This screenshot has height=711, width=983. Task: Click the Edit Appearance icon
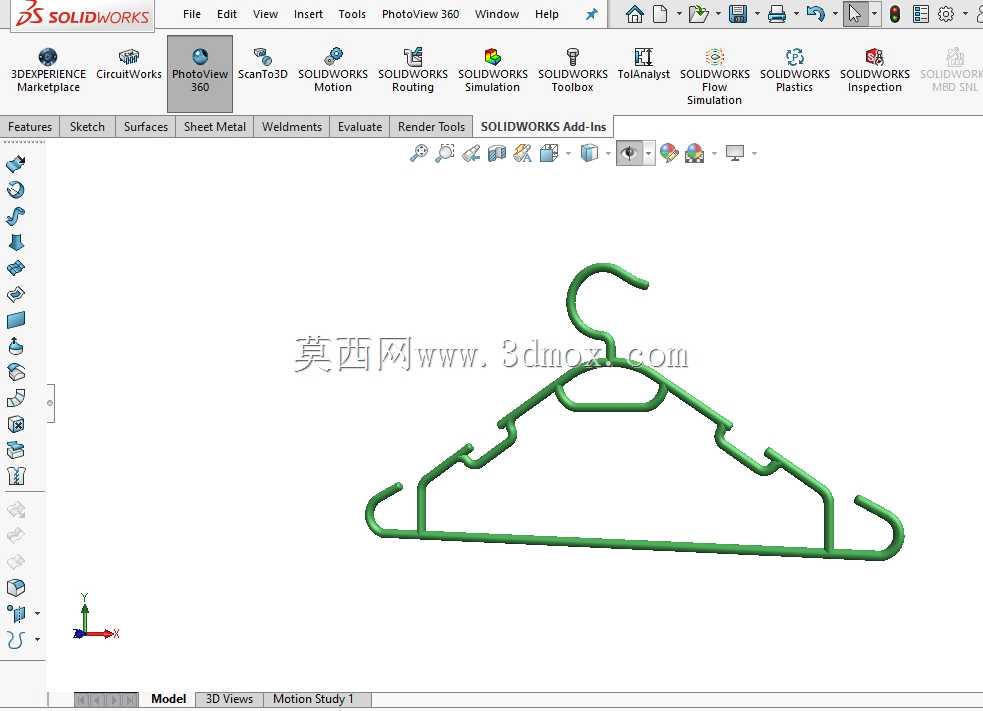[669, 153]
